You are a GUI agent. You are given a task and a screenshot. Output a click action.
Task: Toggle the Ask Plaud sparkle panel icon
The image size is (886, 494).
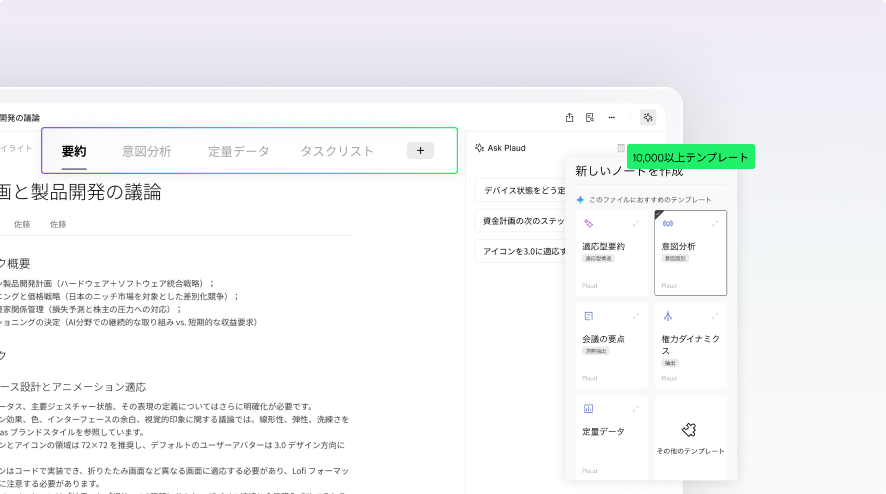(x=648, y=117)
